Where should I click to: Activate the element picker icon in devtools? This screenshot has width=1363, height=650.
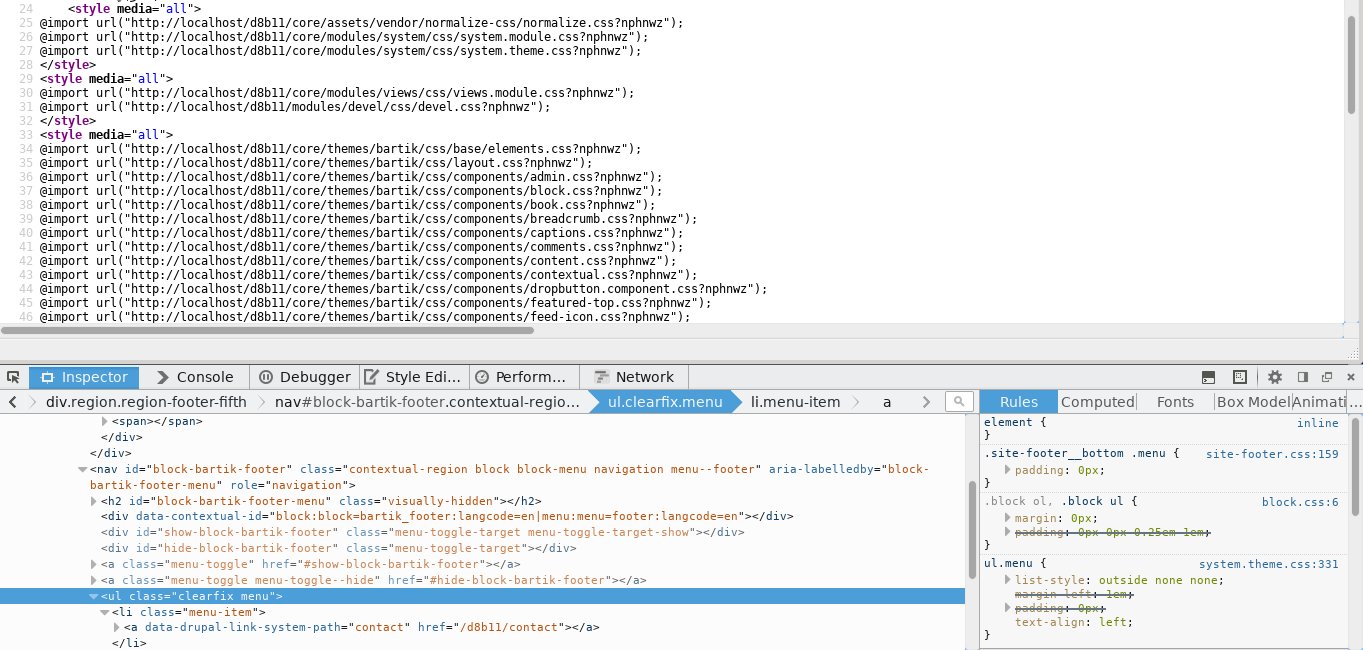(13, 377)
